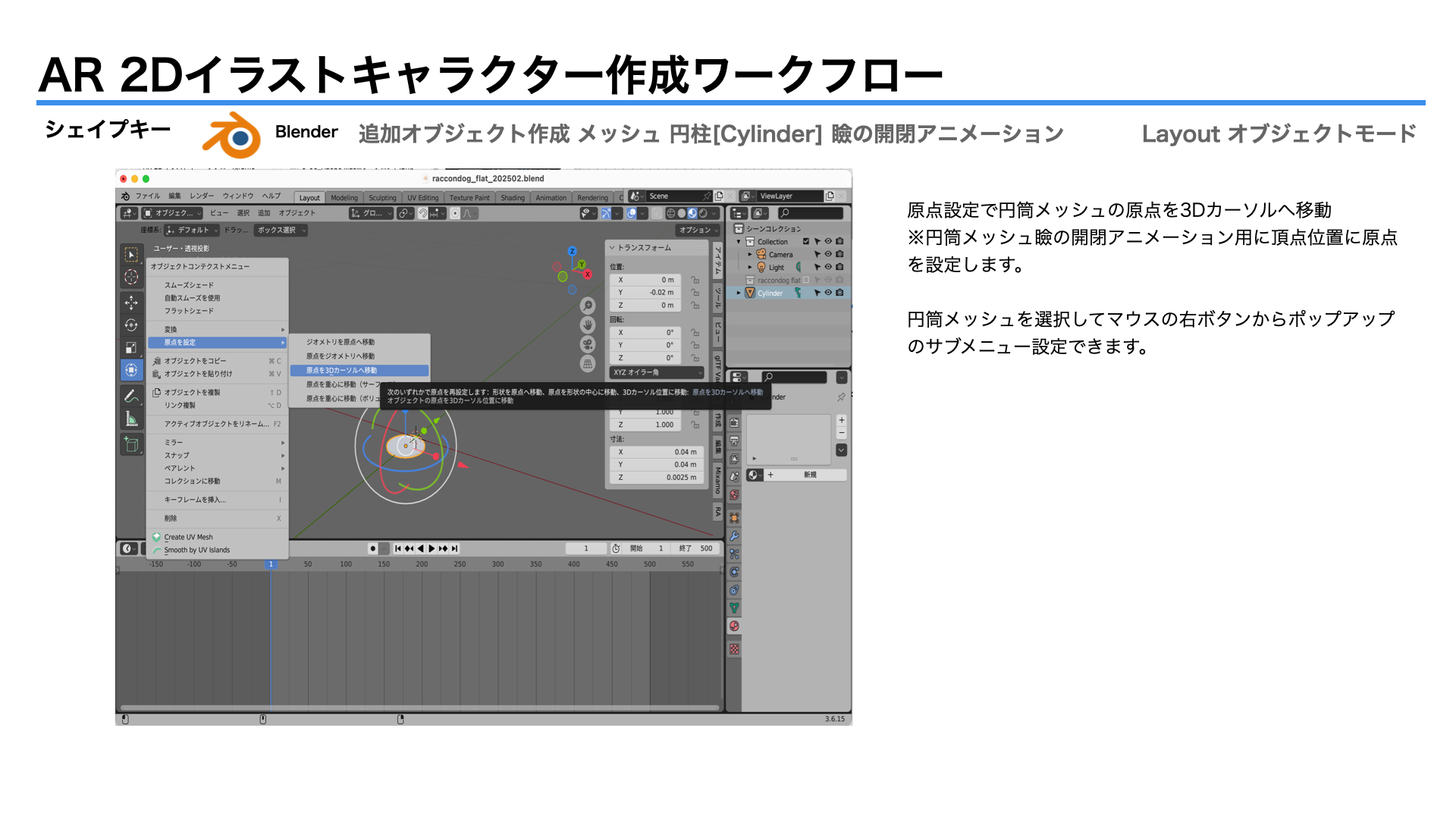Image resolution: width=1456 pixels, height=819 pixels.
Task: Select the Select Box tool in toolbar
Action: click(x=131, y=255)
